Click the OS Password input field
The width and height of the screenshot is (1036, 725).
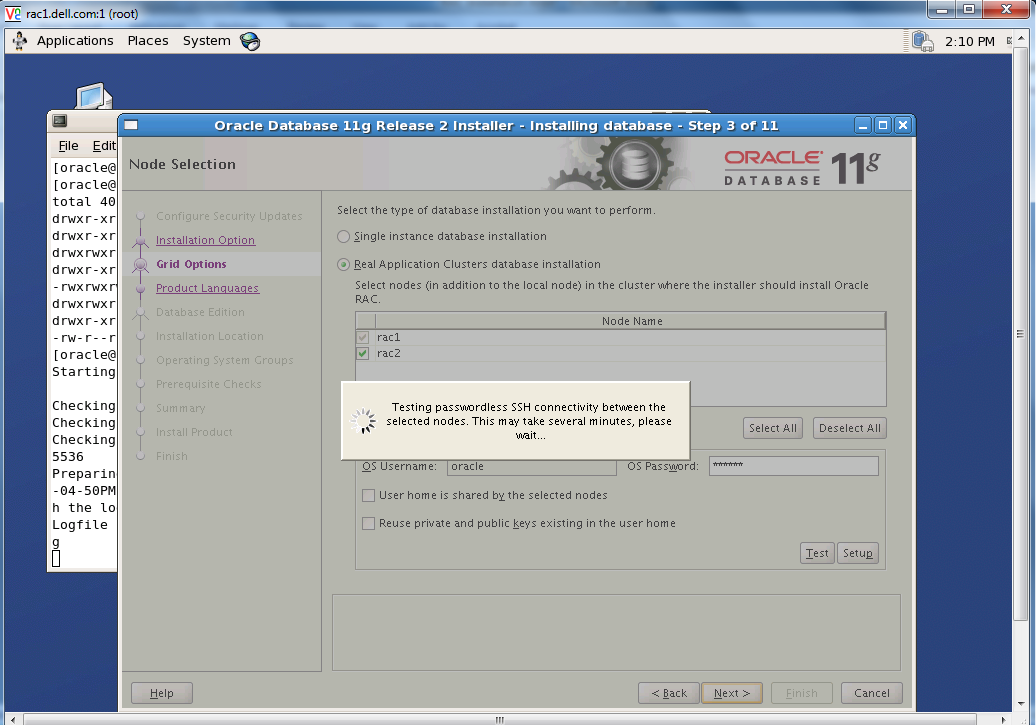[794, 466]
